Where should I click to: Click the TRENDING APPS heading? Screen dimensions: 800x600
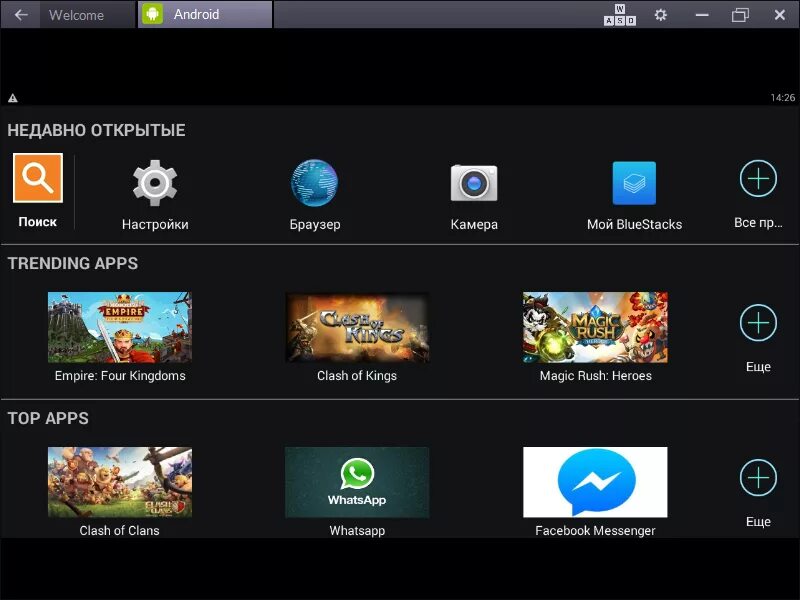pos(73,263)
